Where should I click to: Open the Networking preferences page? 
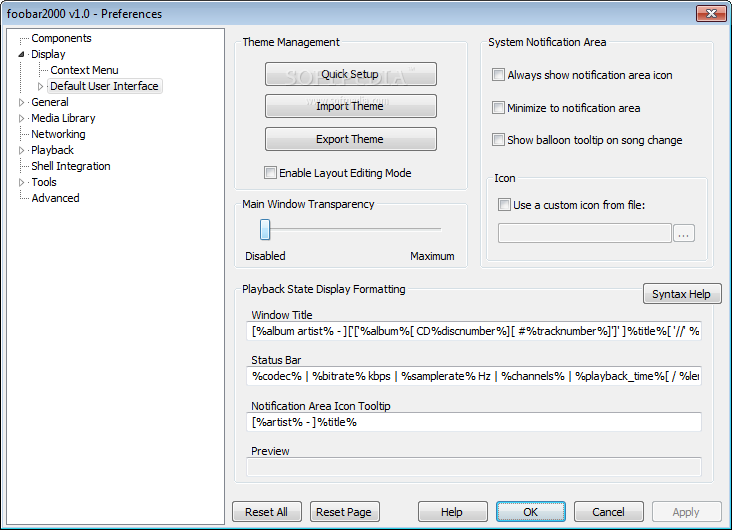coord(58,134)
